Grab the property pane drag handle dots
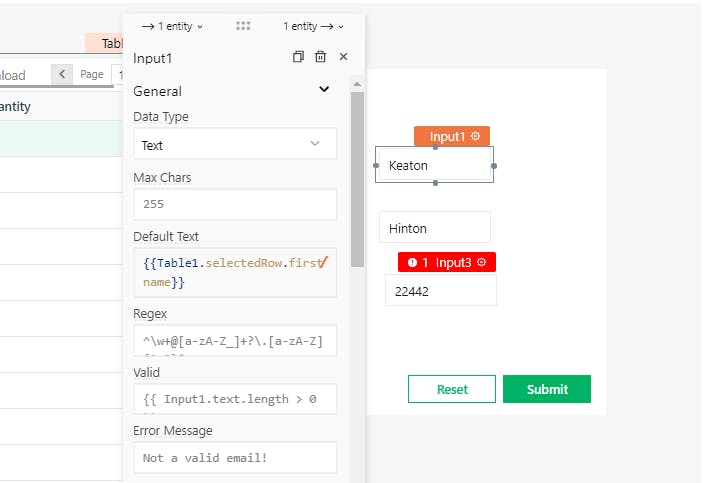This screenshot has width=715, height=483. pyautogui.click(x=243, y=26)
